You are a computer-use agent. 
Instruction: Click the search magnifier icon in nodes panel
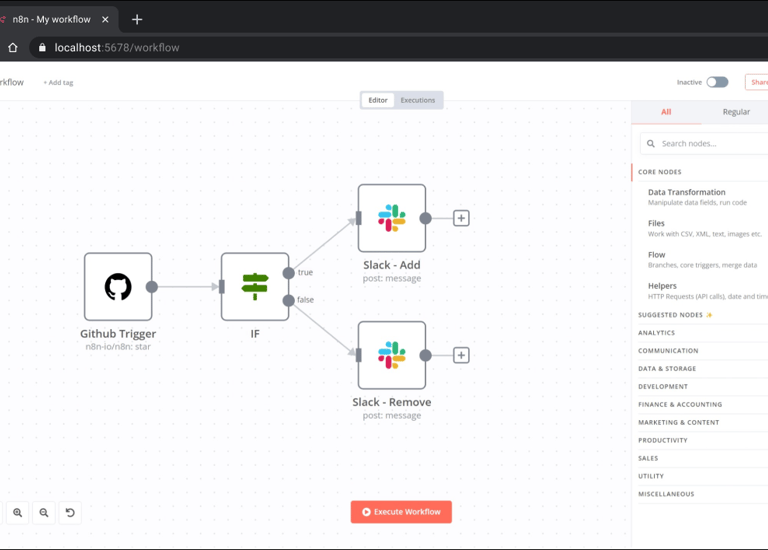click(650, 143)
